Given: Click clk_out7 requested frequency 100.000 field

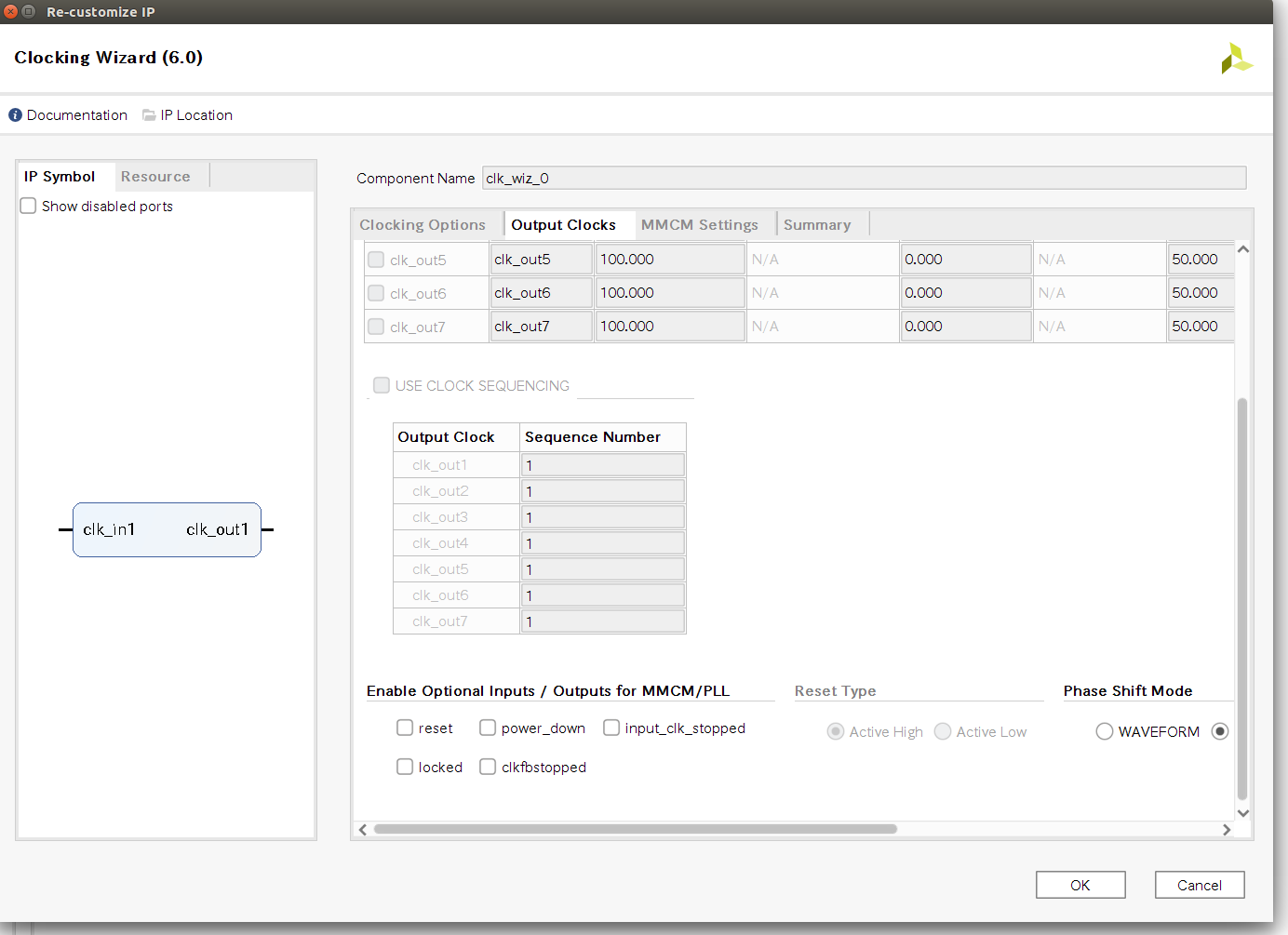Looking at the screenshot, I should point(670,327).
